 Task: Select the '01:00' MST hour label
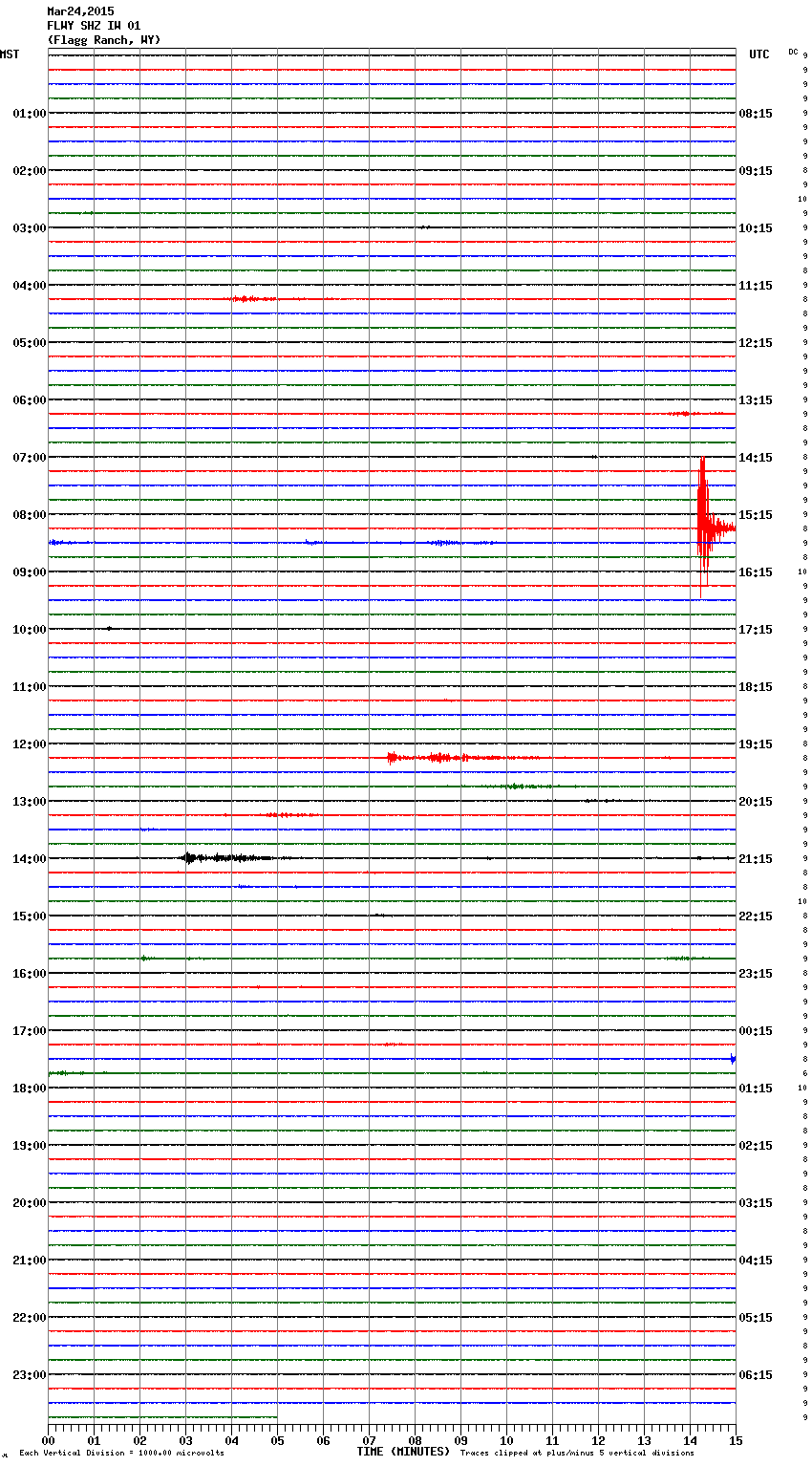click(29, 114)
